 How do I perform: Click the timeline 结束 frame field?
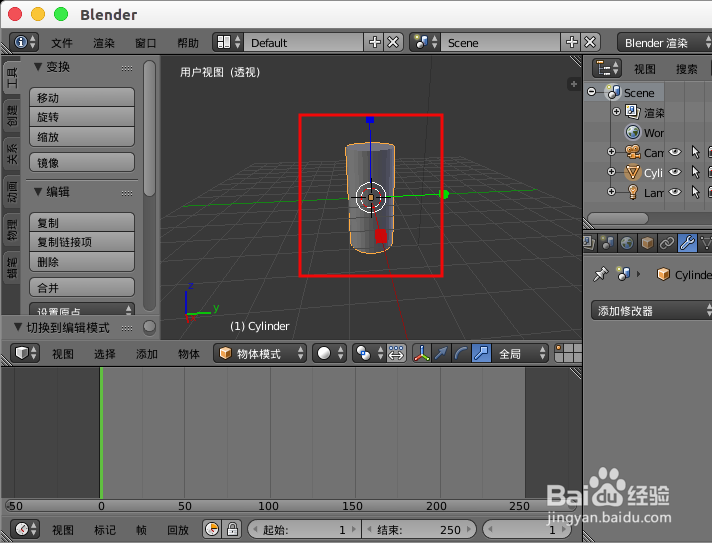click(419, 529)
